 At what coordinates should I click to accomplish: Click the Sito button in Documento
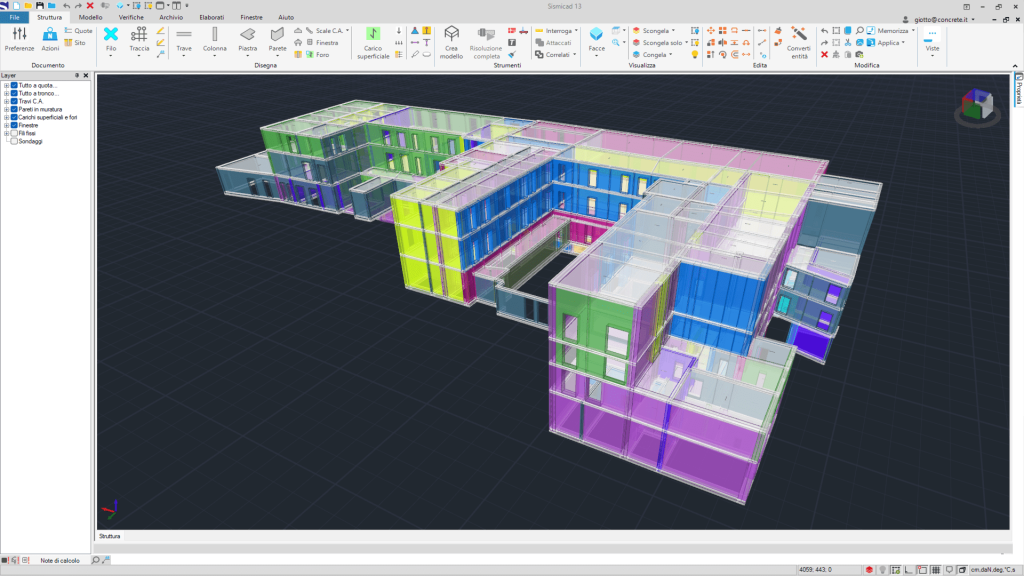pyautogui.click(x=75, y=42)
